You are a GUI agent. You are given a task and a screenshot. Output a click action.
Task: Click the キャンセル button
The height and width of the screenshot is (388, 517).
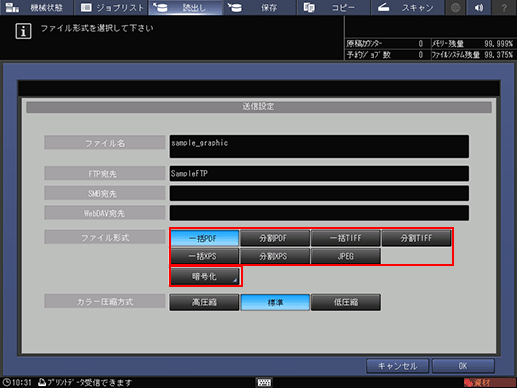coord(397,366)
